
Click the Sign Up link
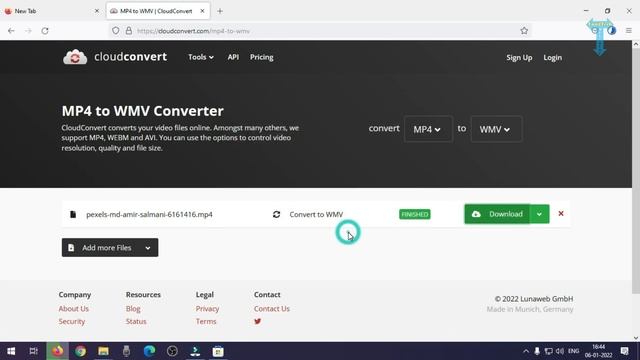(x=519, y=58)
